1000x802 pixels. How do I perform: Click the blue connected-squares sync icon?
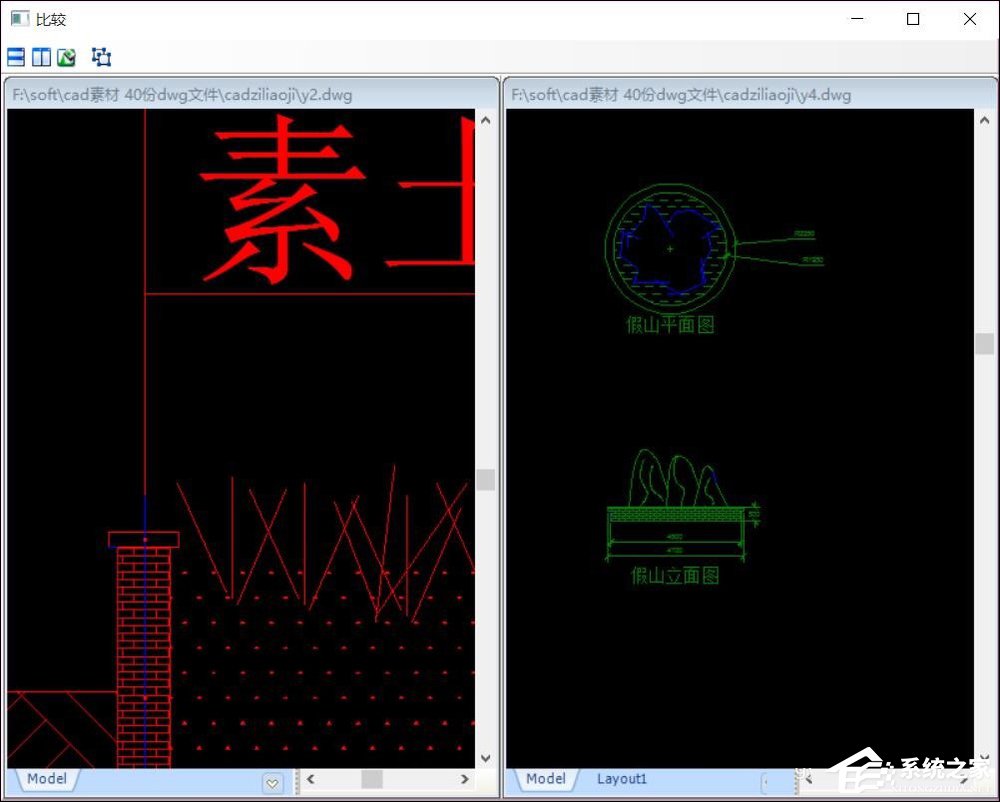tap(101, 57)
